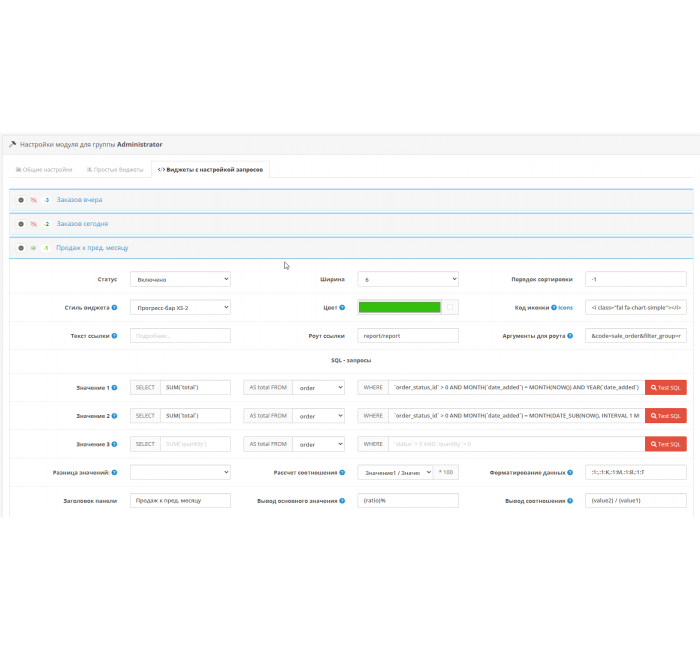This screenshot has width=700, height=650.
Task: Open the order table dropdown for Значение 1
Action: point(319,388)
